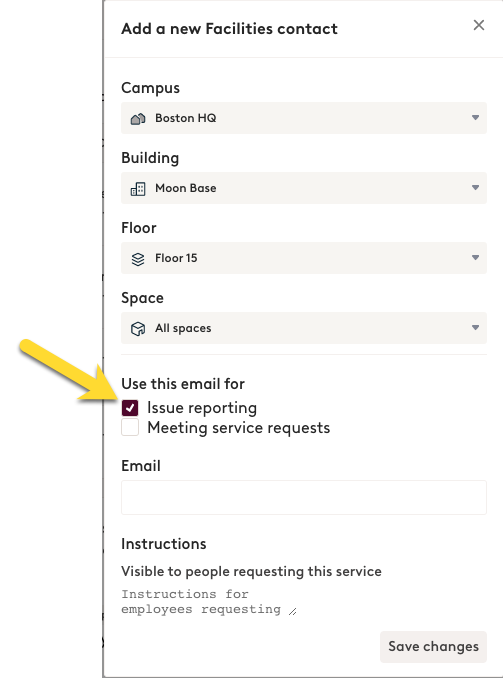
Task: Click the campus icon beside Boston HQ
Action: coord(138,118)
